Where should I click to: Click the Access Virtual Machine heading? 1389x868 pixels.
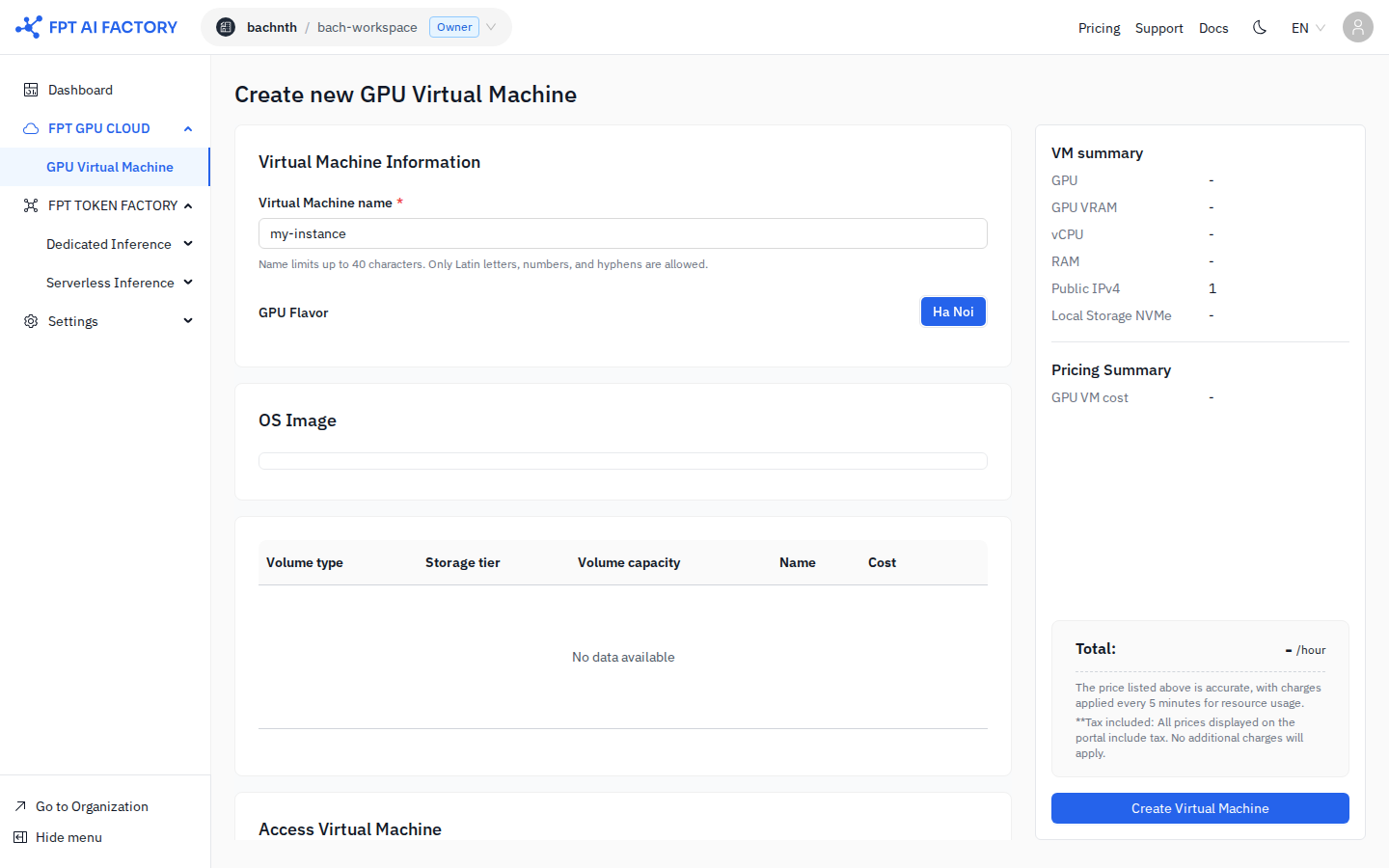[350, 829]
